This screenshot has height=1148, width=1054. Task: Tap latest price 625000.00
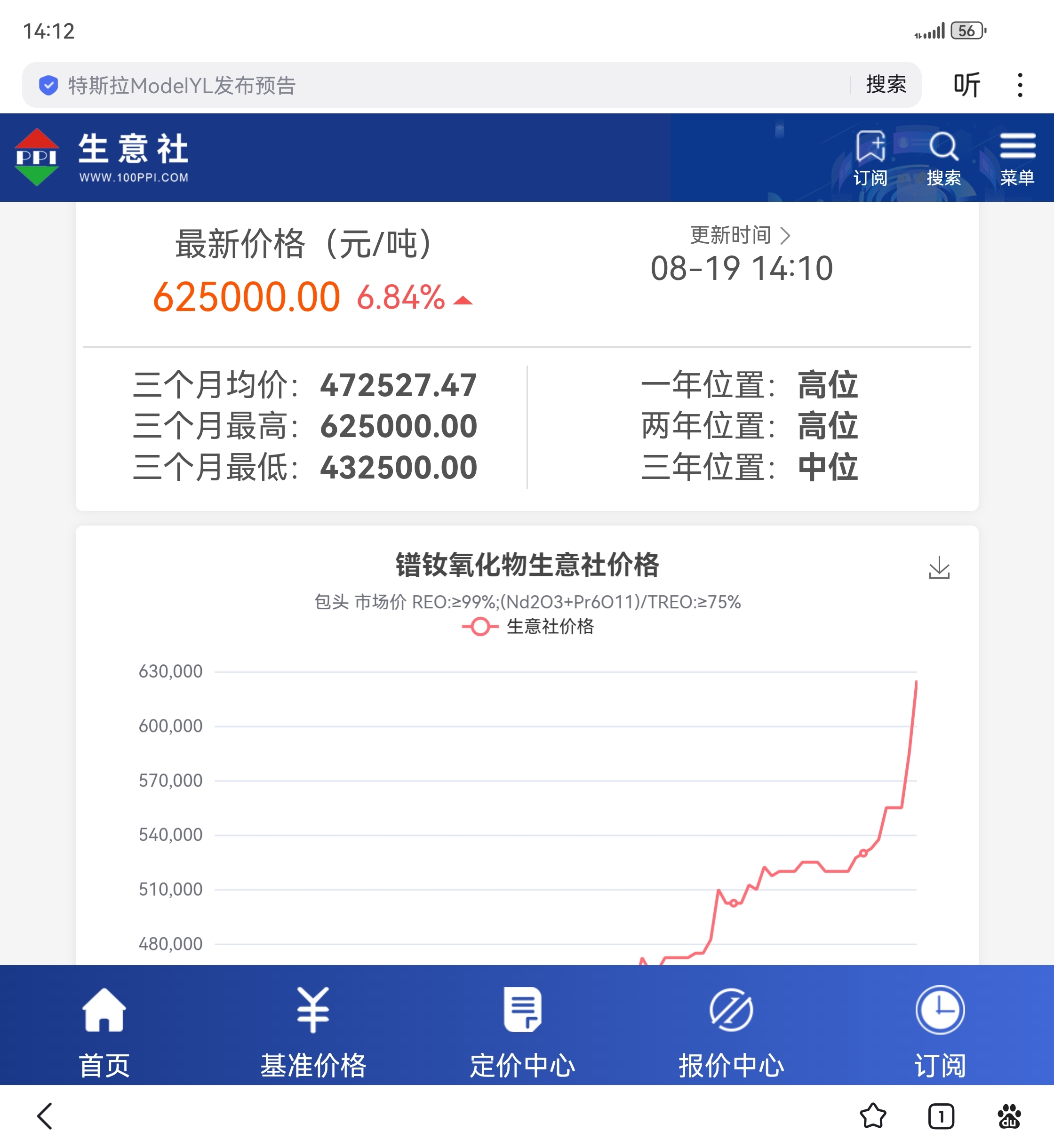(x=247, y=297)
